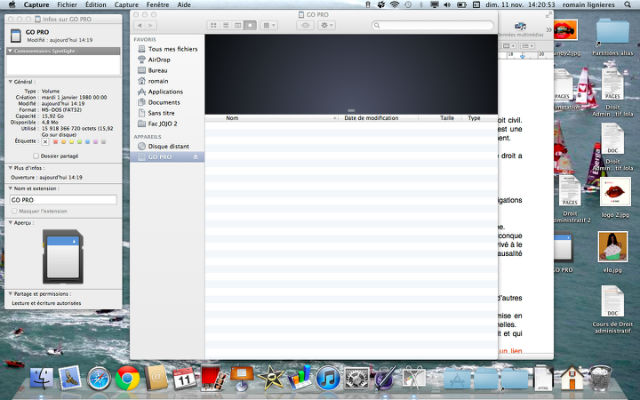Open the Aide menu
The width and height of the screenshot is (640, 400).
click(x=184, y=5)
